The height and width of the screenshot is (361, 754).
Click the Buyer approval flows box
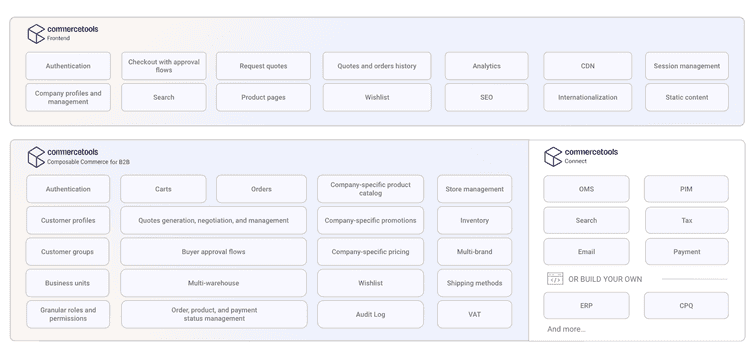click(214, 252)
